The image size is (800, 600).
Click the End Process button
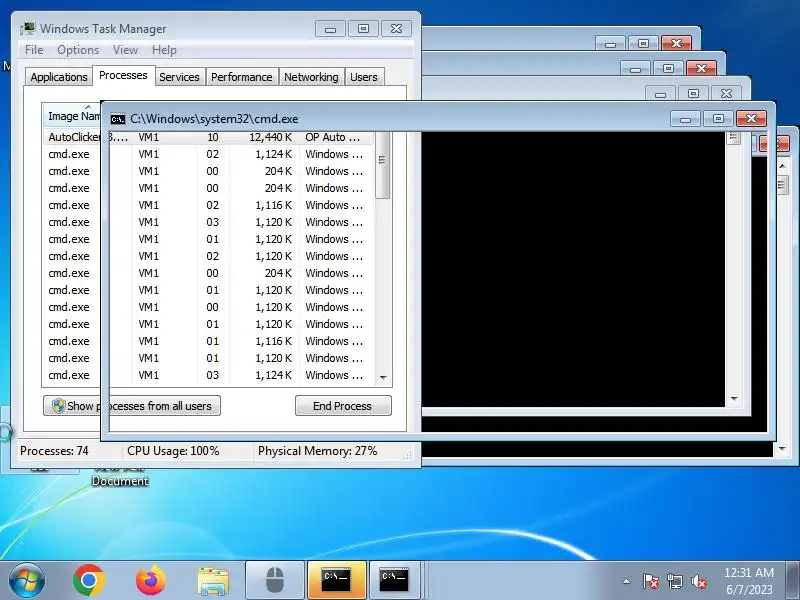click(x=343, y=406)
